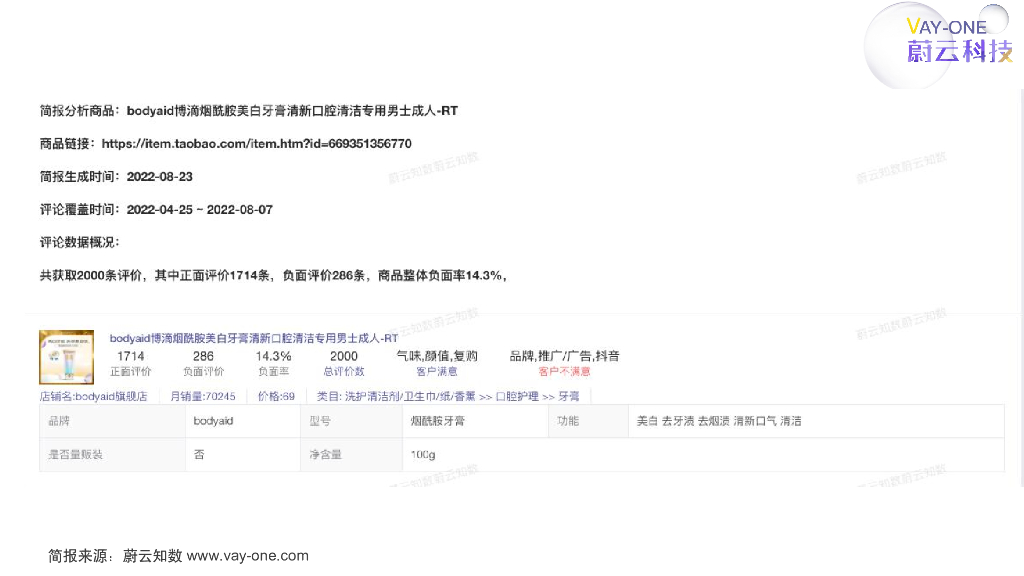
Task: Click the bodyaid toothpaste product thumbnail
Action: tap(67, 357)
